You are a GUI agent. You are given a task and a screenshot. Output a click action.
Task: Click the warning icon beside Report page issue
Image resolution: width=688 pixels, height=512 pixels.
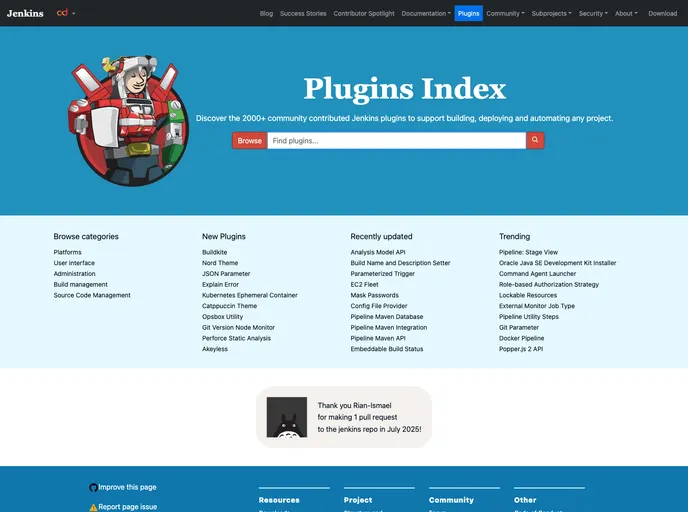pos(93,507)
